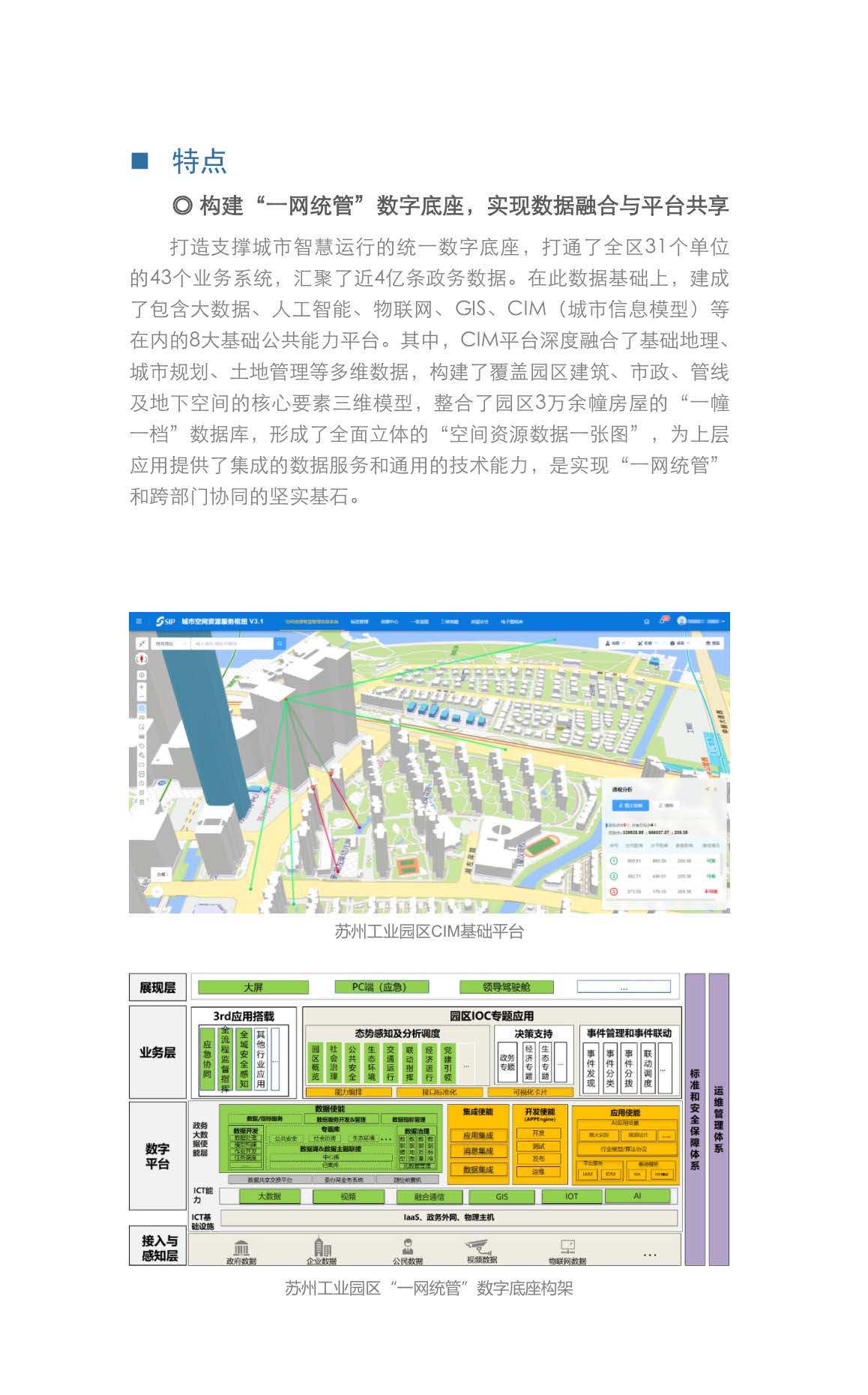Click the green 大屏 block in 展现层
This screenshot has height=1395, width=868.
(x=253, y=987)
